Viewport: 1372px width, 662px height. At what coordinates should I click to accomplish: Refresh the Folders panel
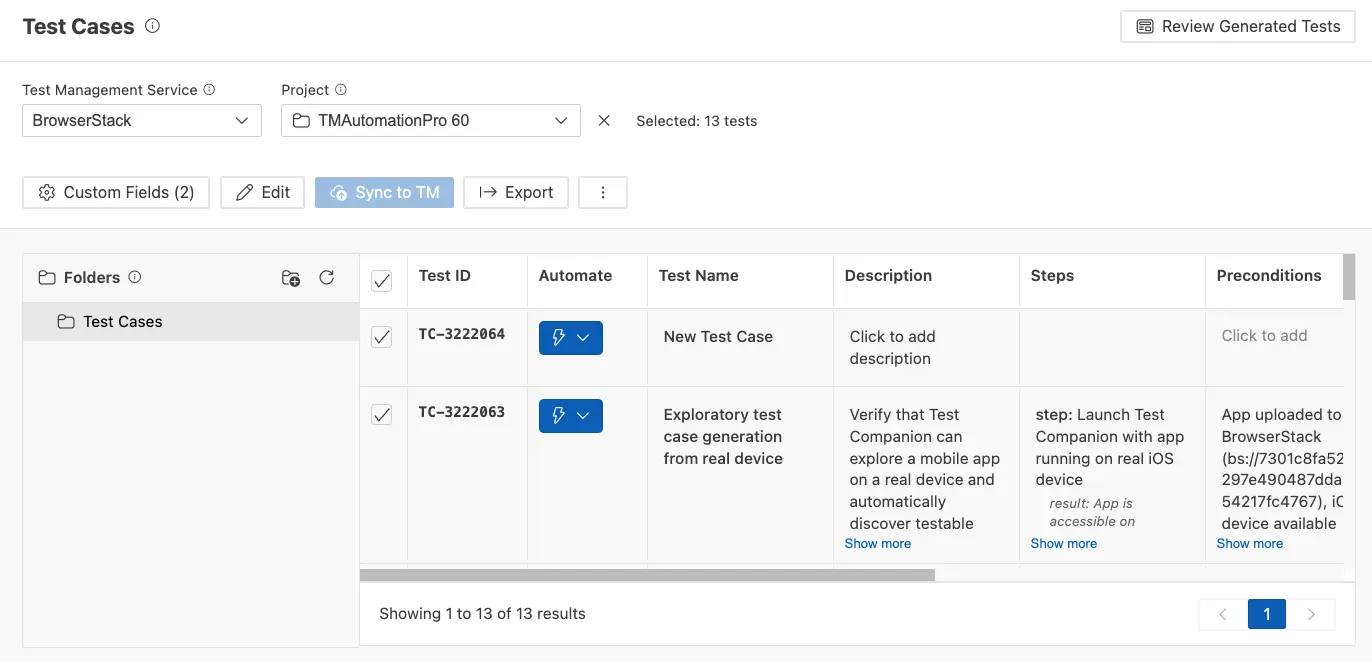pyautogui.click(x=327, y=278)
